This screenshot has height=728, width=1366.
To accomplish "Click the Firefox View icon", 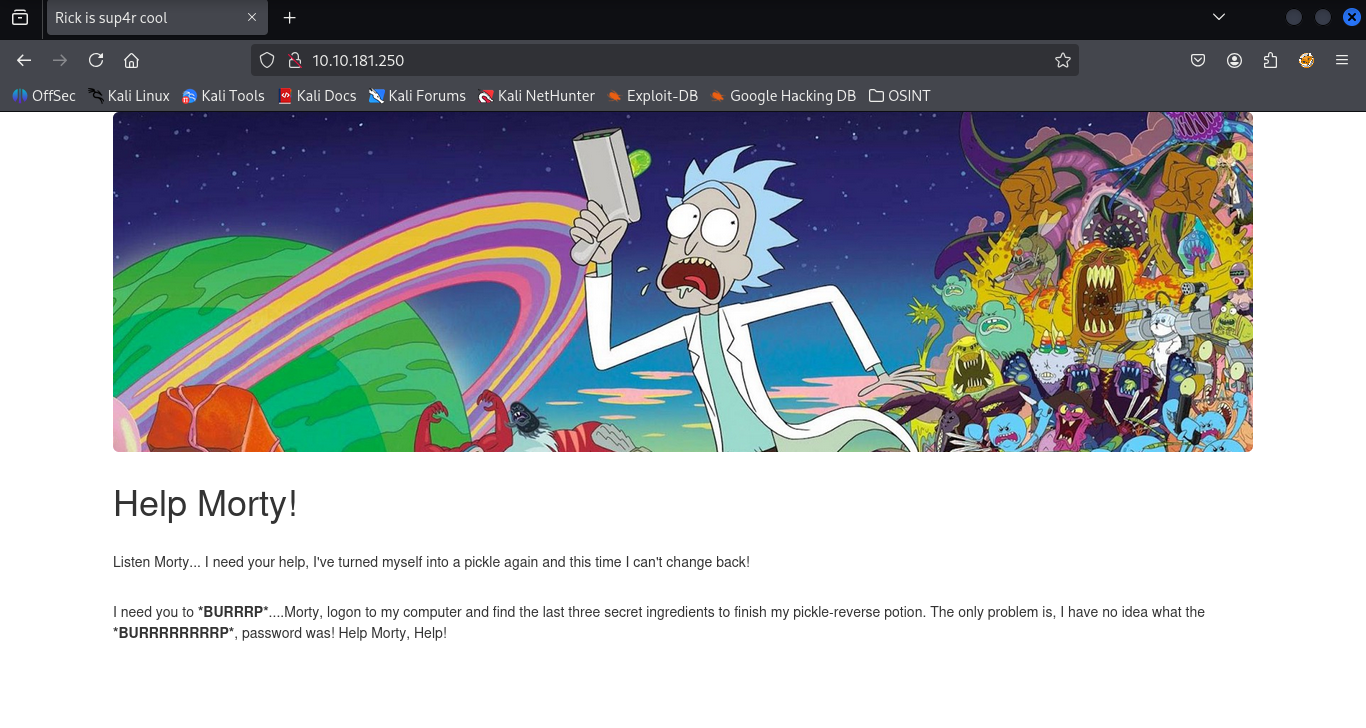I will [x=20, y=17].
